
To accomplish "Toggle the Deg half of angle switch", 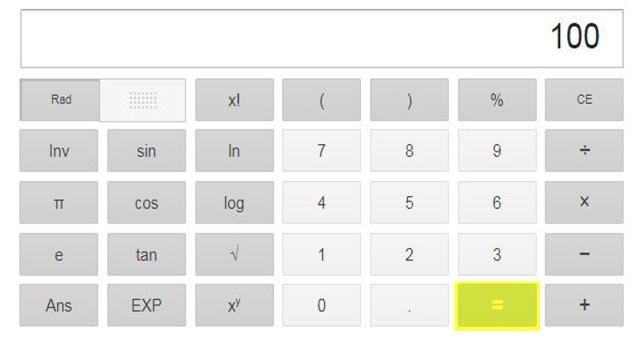I will 143,100.
